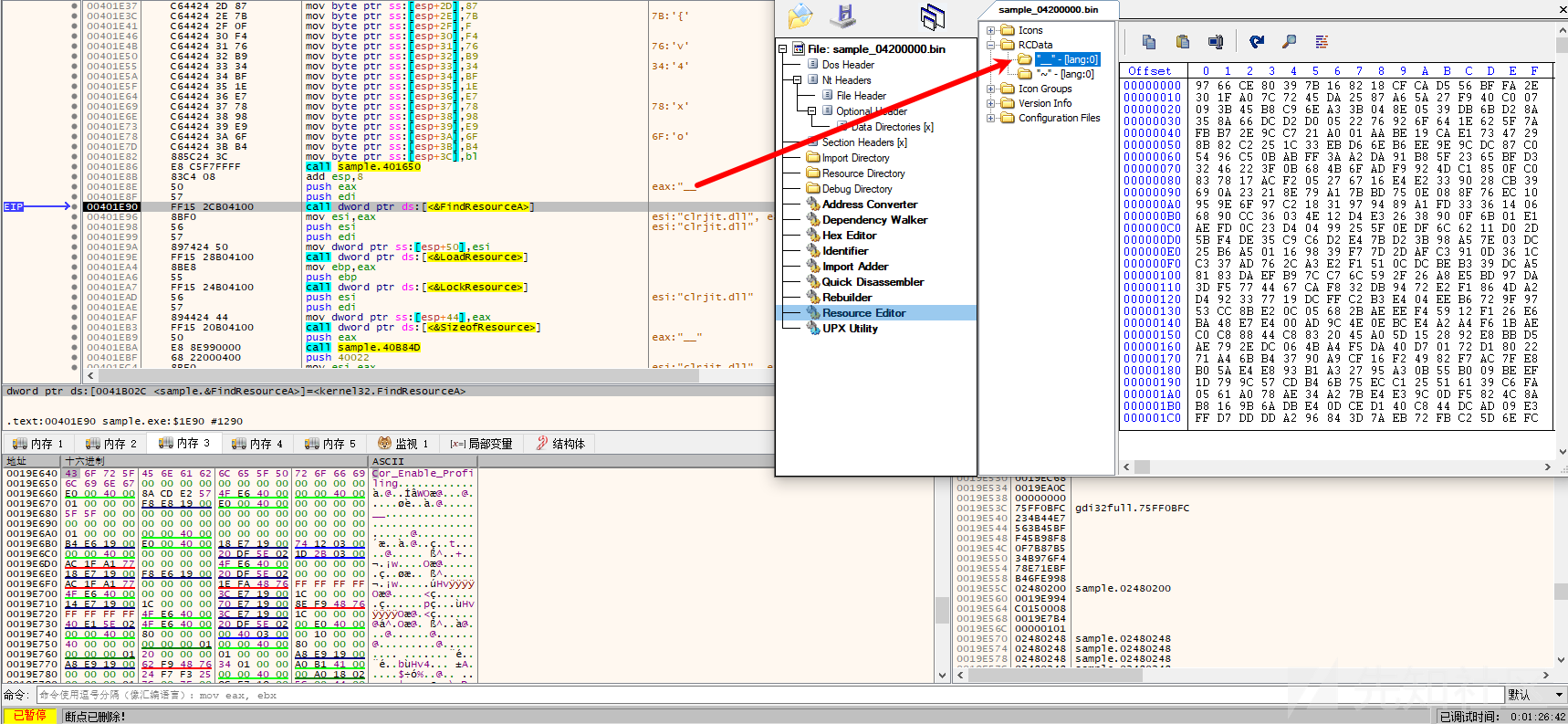Viewport: 1568px width, 724px height.
Task: Click the Offset column header in hex view
Action: point(1150,70)
